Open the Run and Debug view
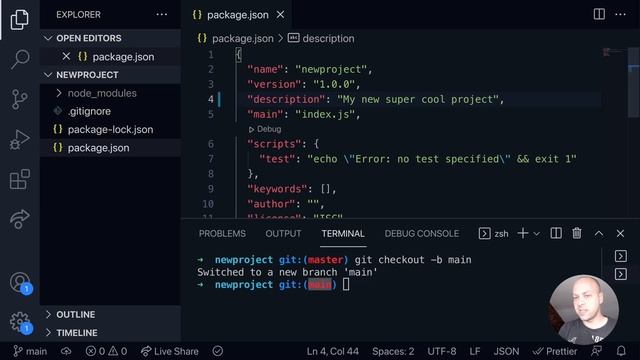 (x=20, y=140)
